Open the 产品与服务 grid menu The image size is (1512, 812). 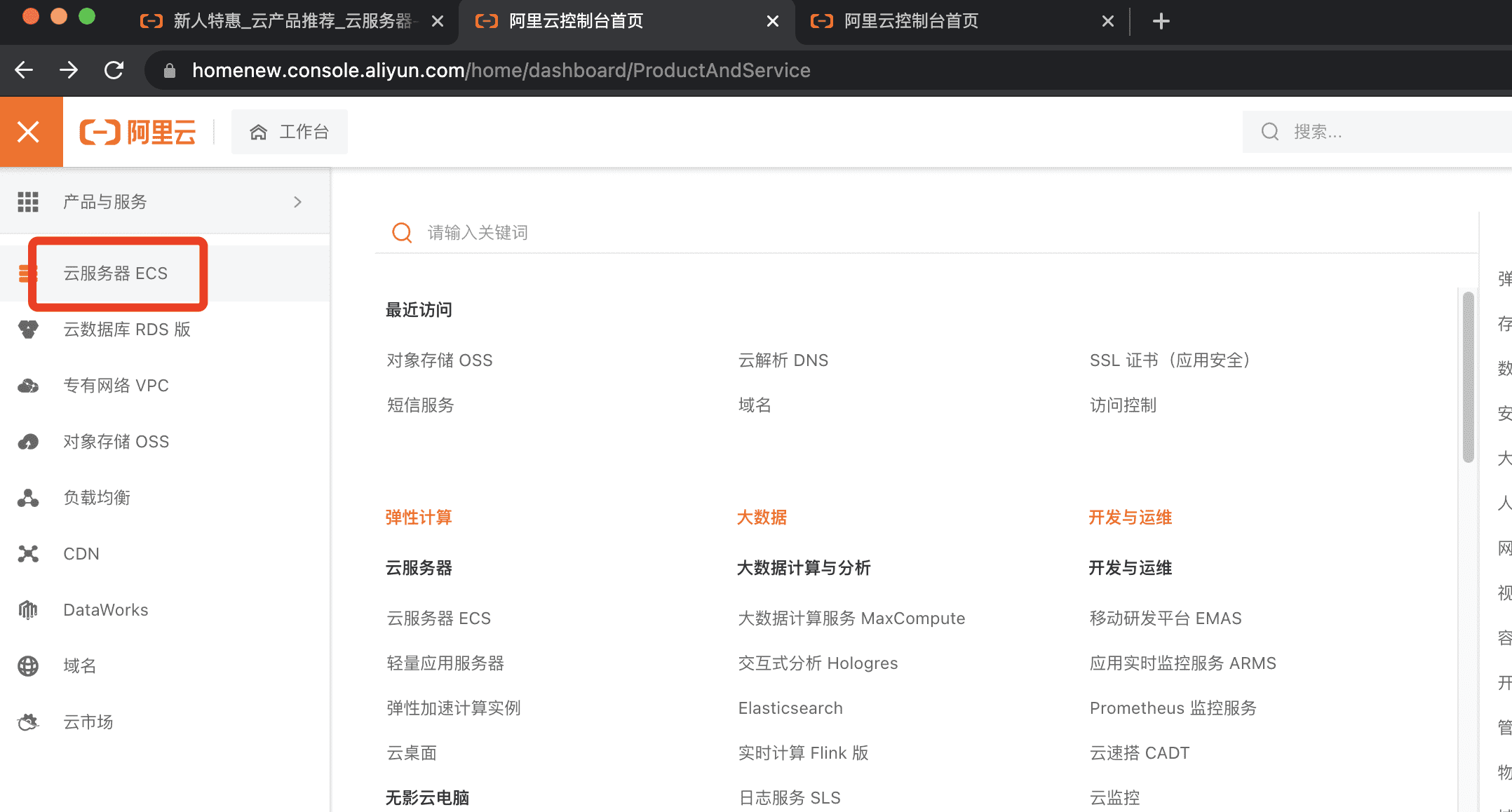pos(28,202)
